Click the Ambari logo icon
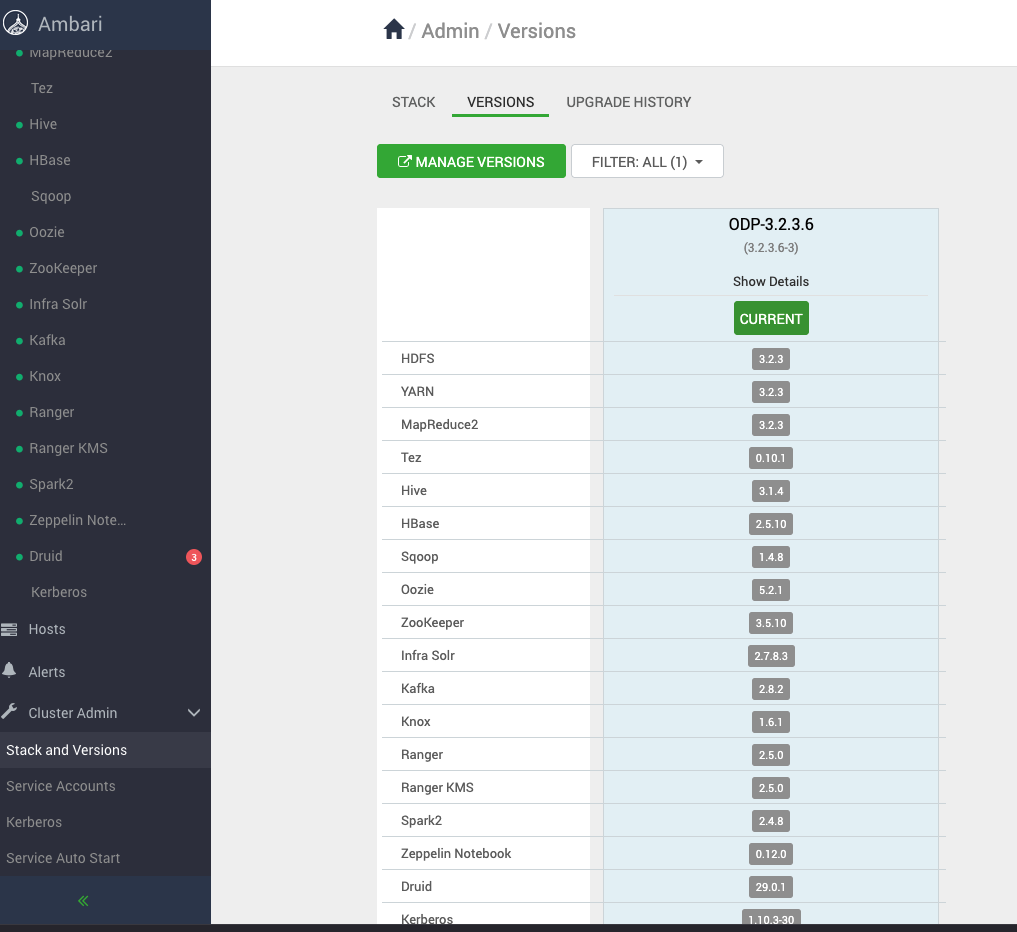Image resolution: width=1017 pixels, height=932 pixels. pyautogui.click(x=16, y=23)
